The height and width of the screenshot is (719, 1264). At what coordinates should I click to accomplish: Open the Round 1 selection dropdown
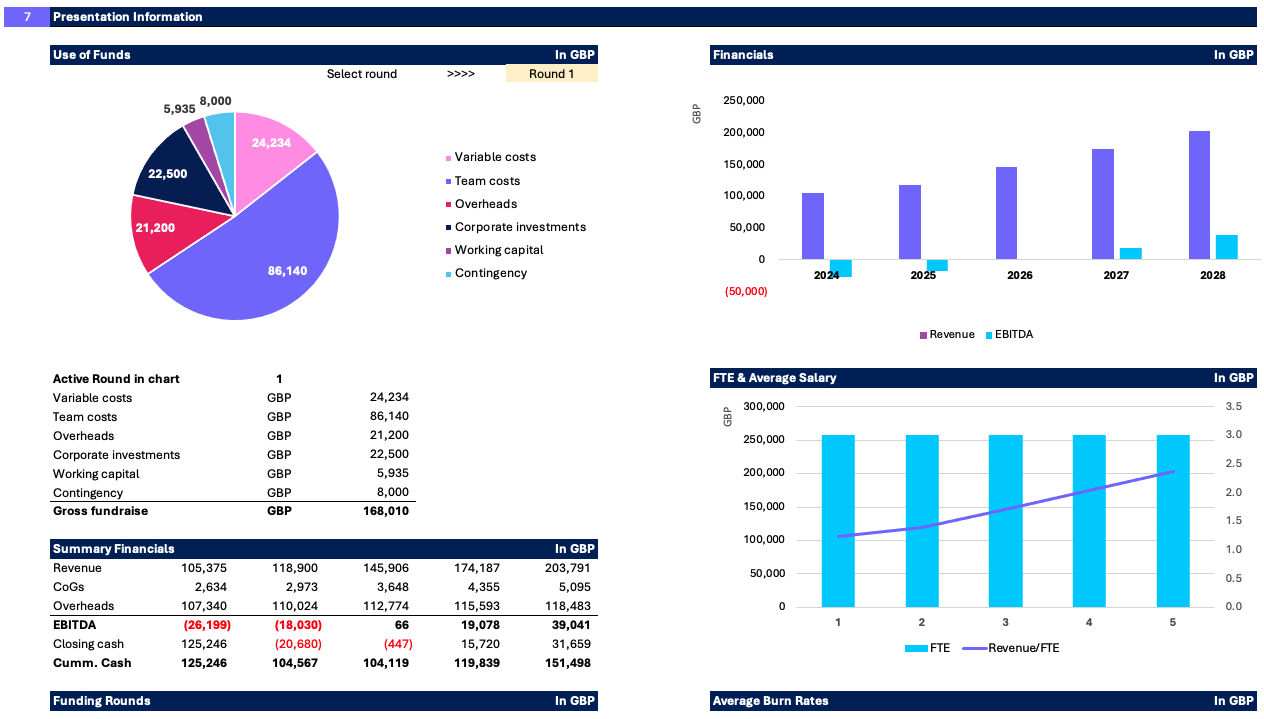pos(551,73)
